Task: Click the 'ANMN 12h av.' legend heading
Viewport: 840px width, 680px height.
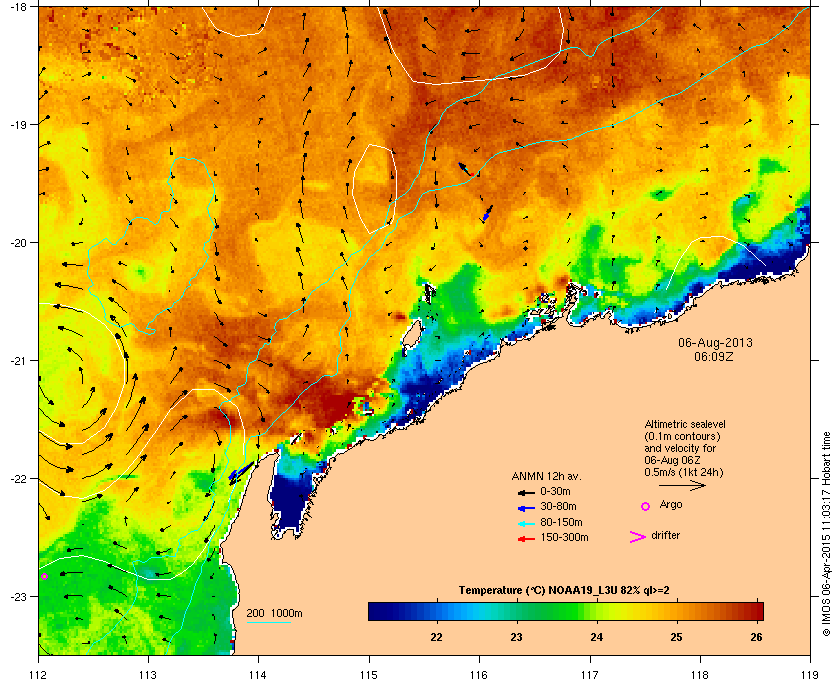Action: click(x=546, y=476)
